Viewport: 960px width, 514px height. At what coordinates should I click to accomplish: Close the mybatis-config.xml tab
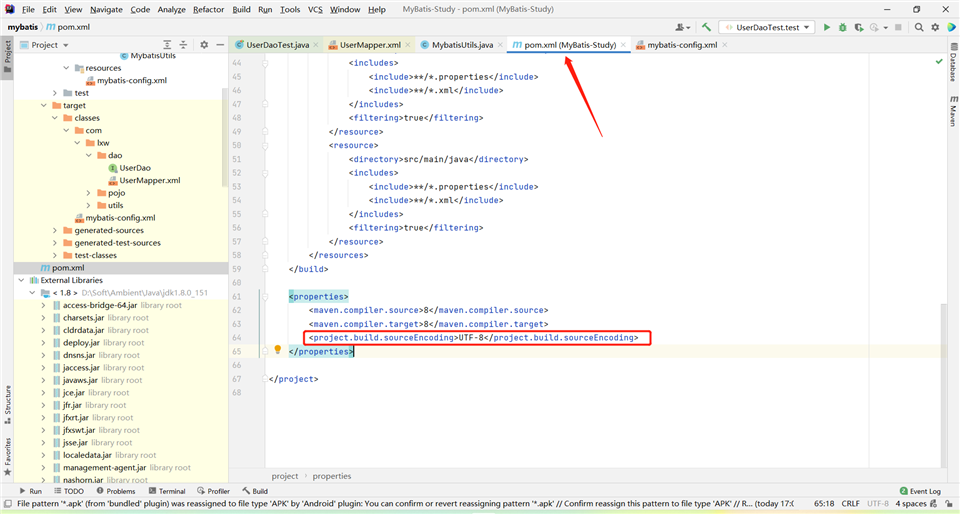coord(724,45)
